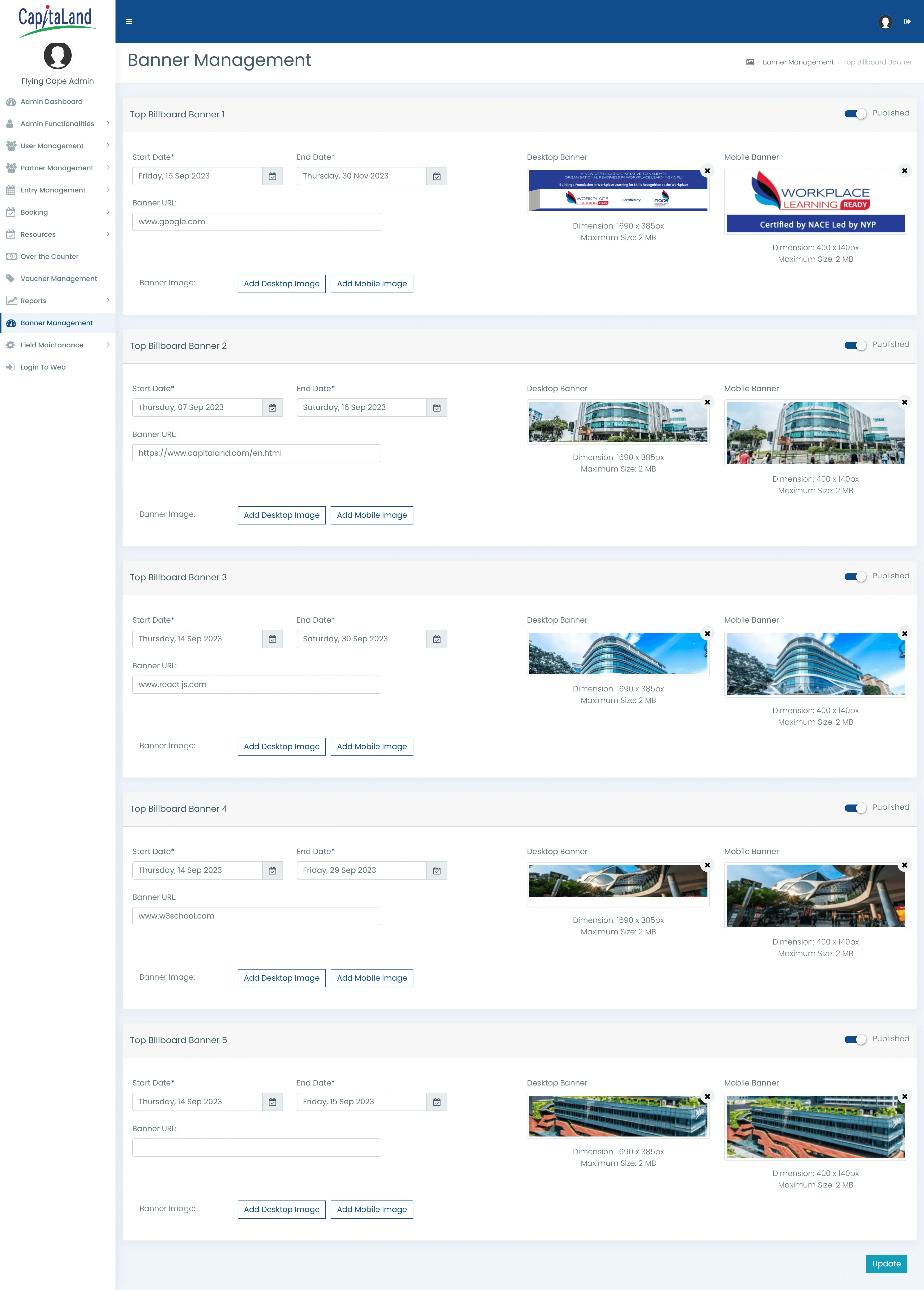The image size is (924, 1290).
Task: Click the Update button
Action: pos(886,1264)
